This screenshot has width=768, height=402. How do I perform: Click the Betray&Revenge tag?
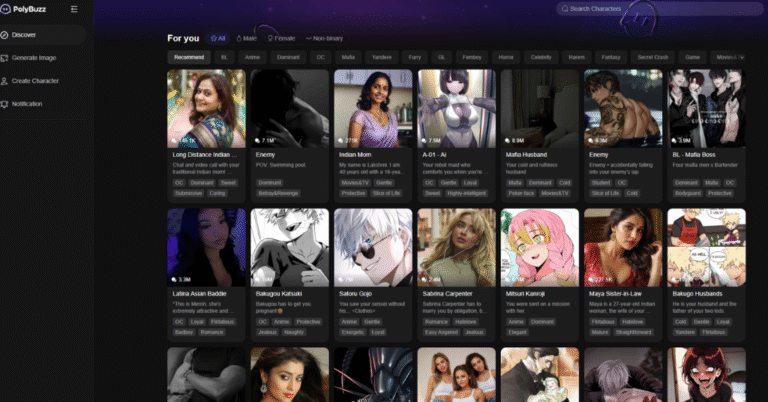(278, 193)
